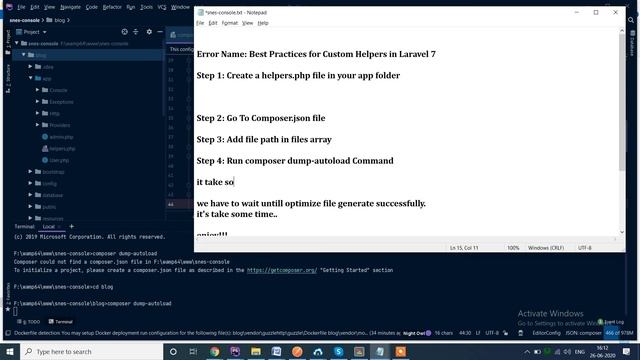This screenshot has height=360, width=640.
Task: Open the Notepad File menu
Action: click(200, 23)
